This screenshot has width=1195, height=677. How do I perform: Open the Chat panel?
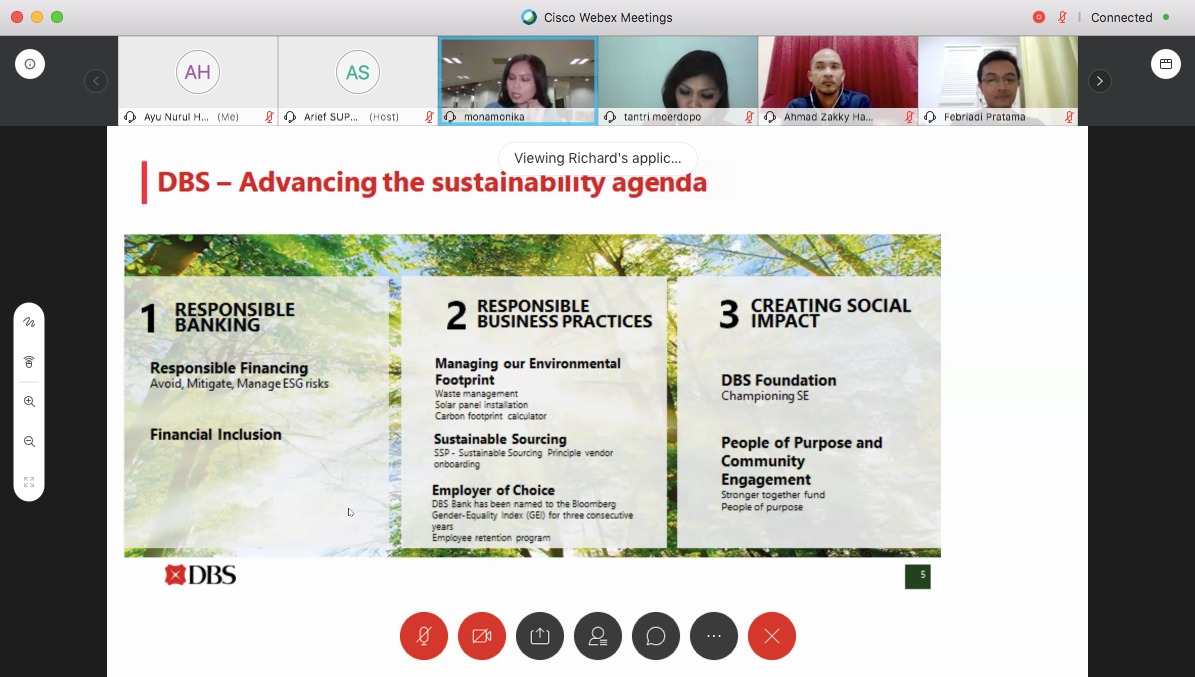coord(655,636)
